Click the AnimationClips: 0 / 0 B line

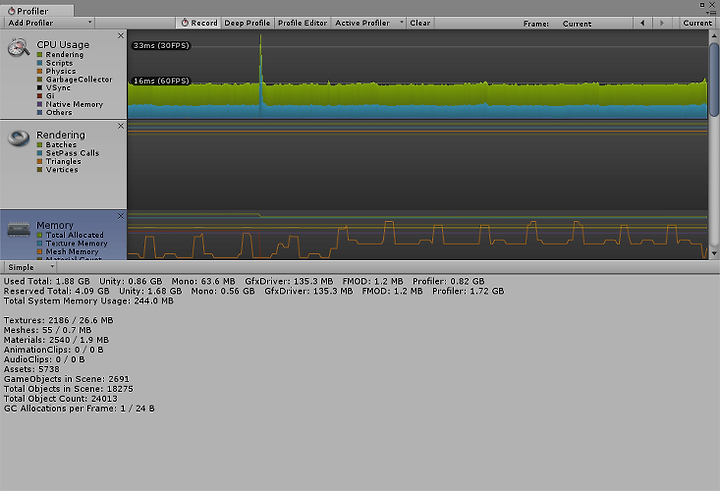(54, 350)
